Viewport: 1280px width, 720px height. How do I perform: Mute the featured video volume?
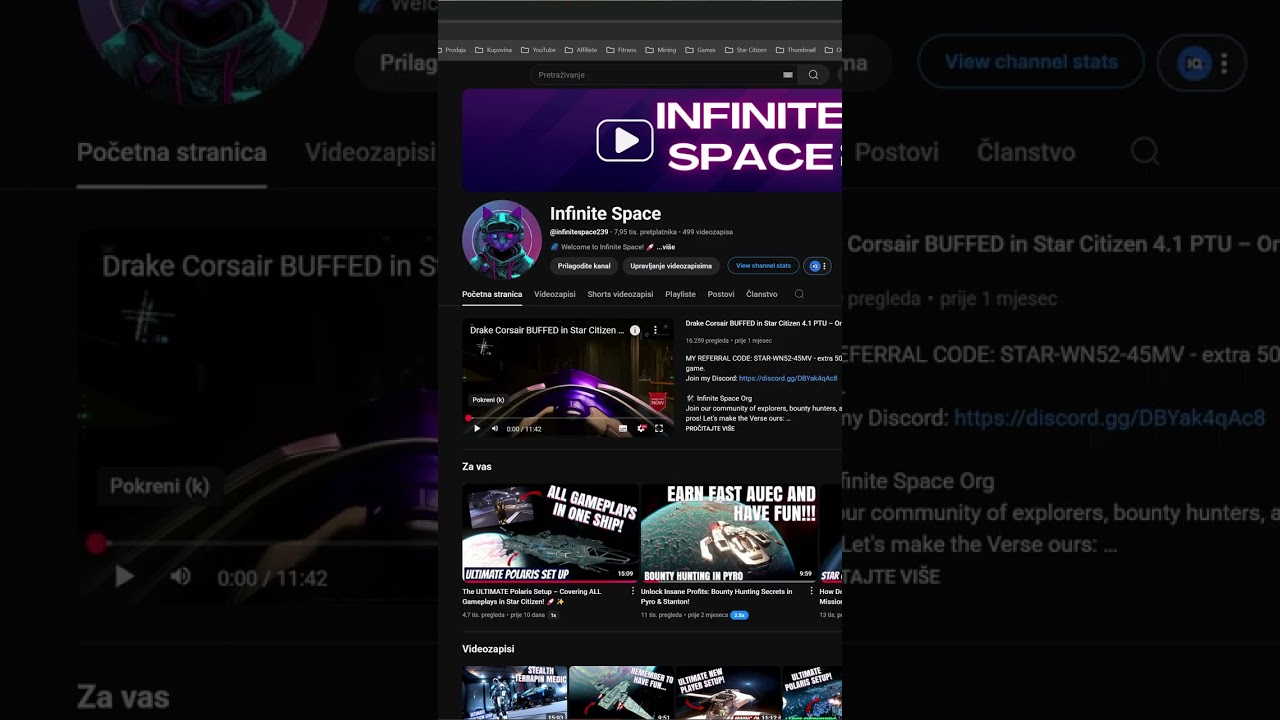coord(495,428)
